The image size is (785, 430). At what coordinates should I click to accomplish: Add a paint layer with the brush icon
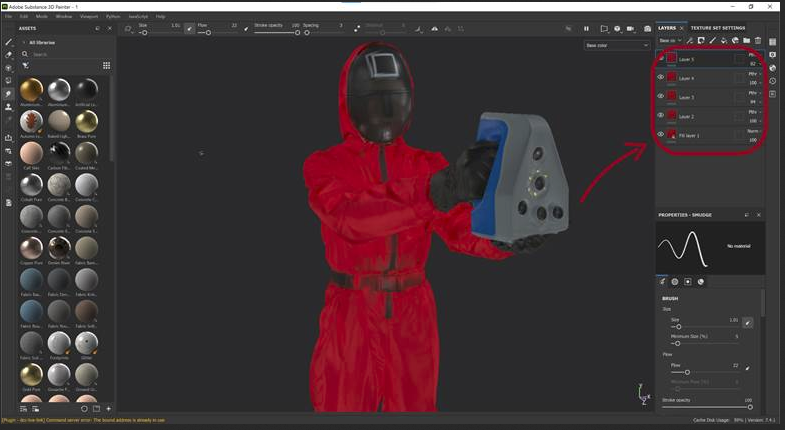(x=712, y=41)
